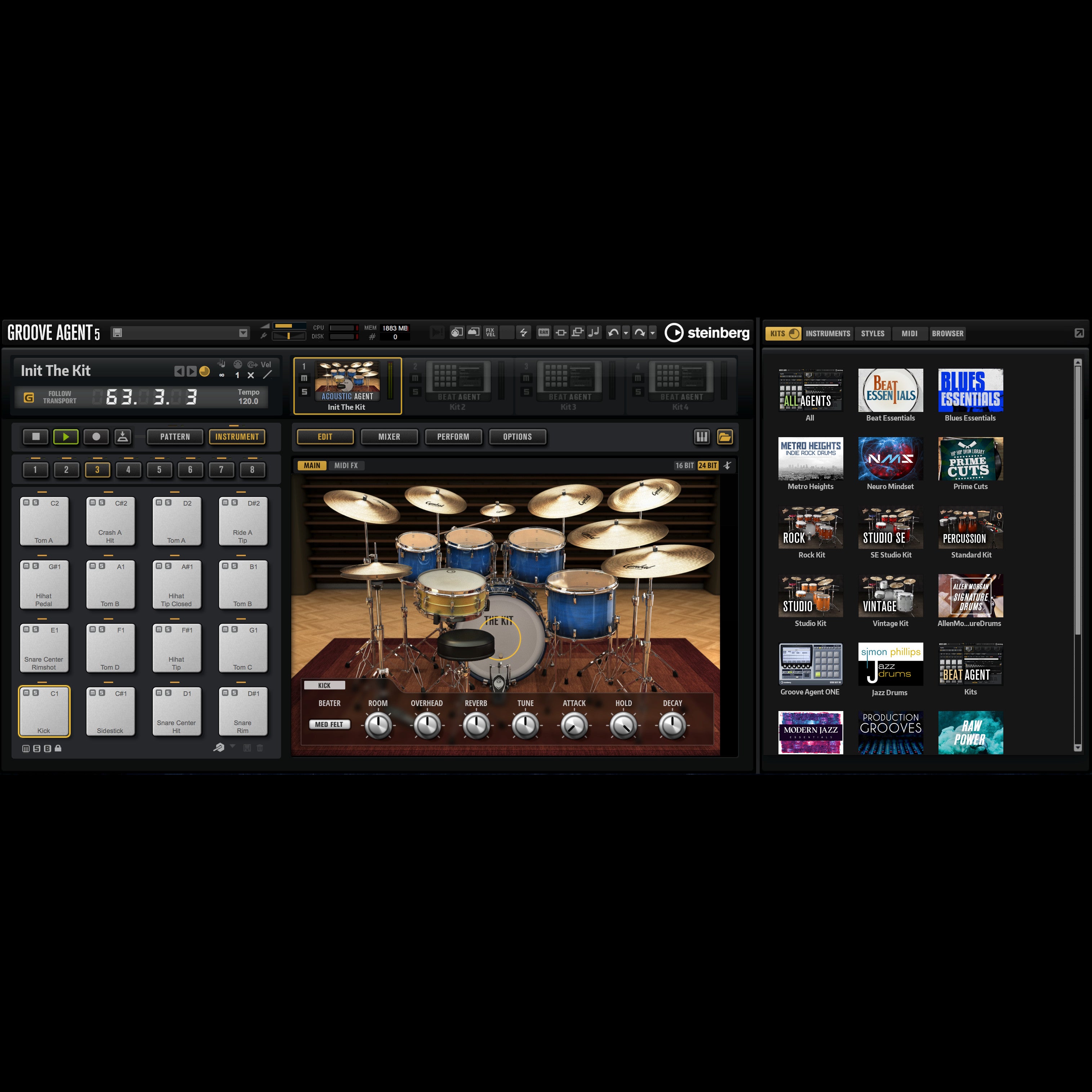Image resolution: width=1092 pixels, height=1092 pixels.
Task: Click the redo arrow icon
Action: [639, 333]
